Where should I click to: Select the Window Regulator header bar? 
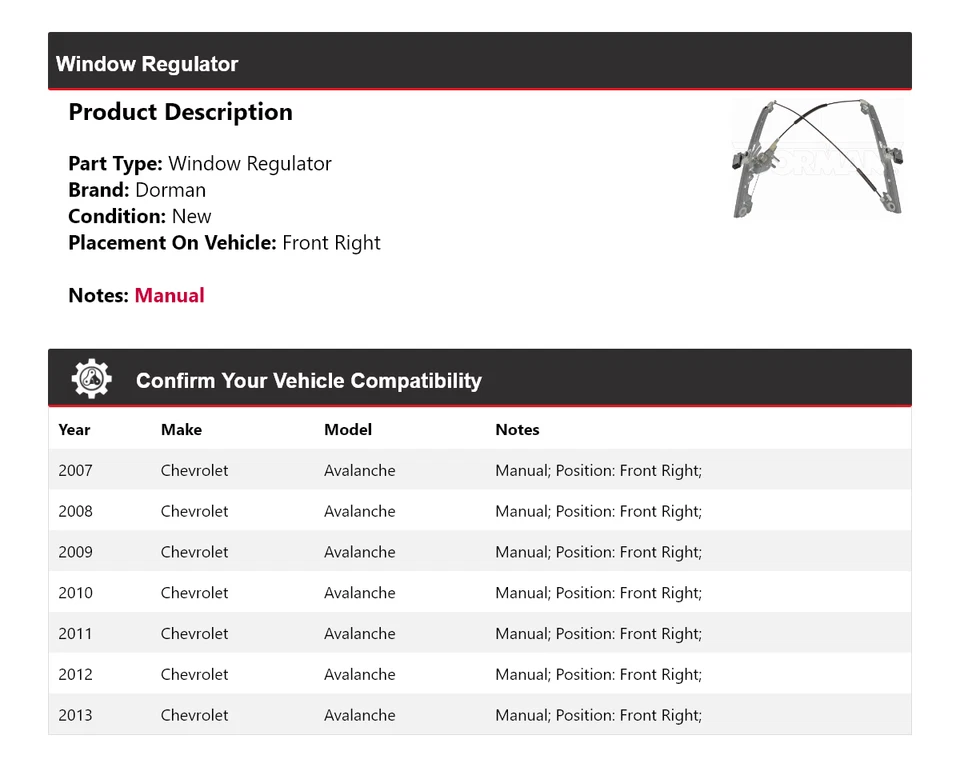479,63
